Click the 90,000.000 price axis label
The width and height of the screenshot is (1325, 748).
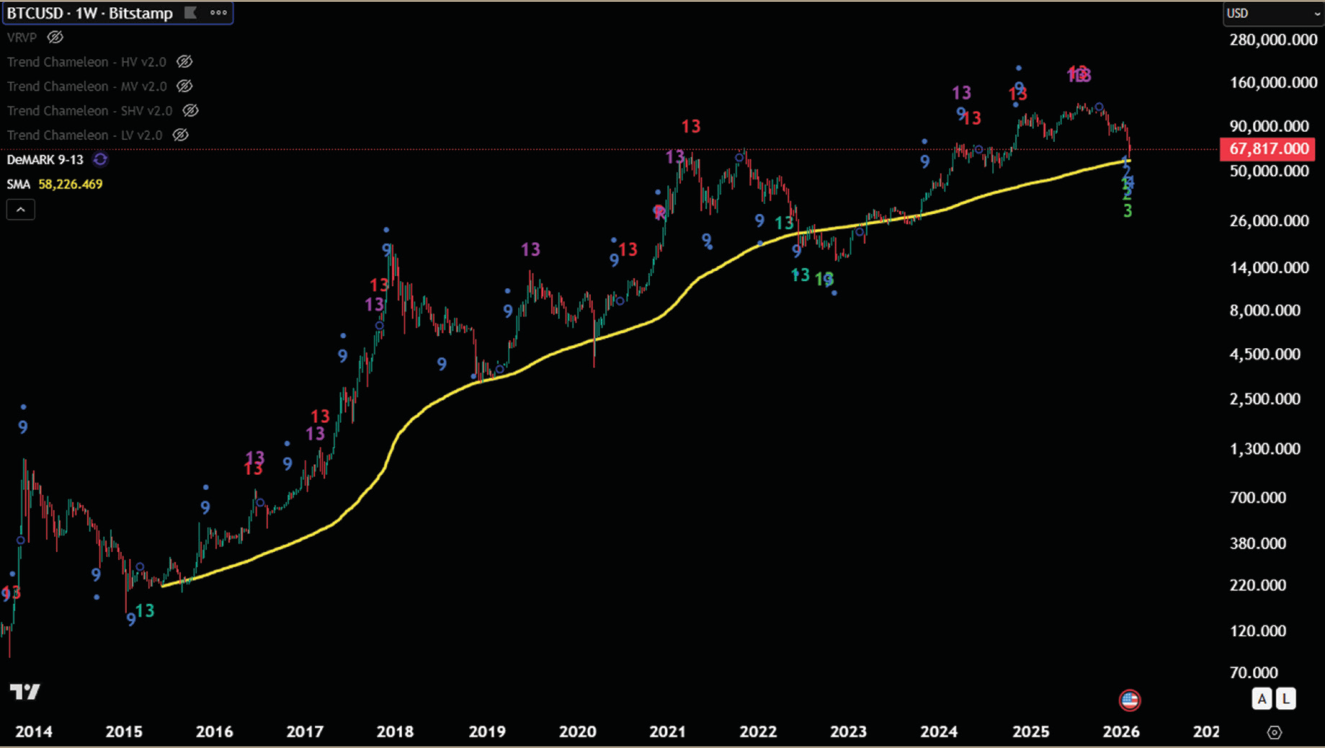point(1268,126)
